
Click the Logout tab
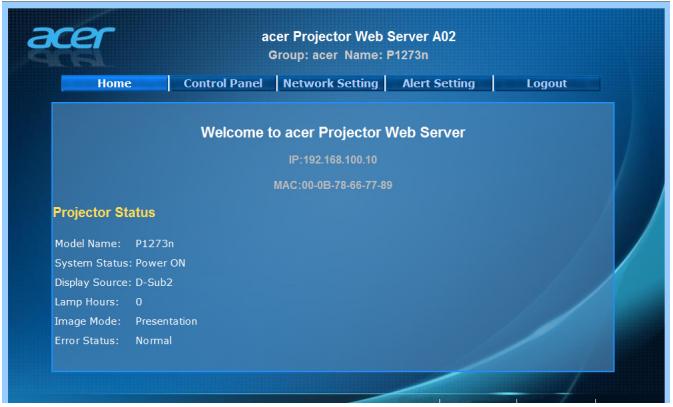pos(547,83)
